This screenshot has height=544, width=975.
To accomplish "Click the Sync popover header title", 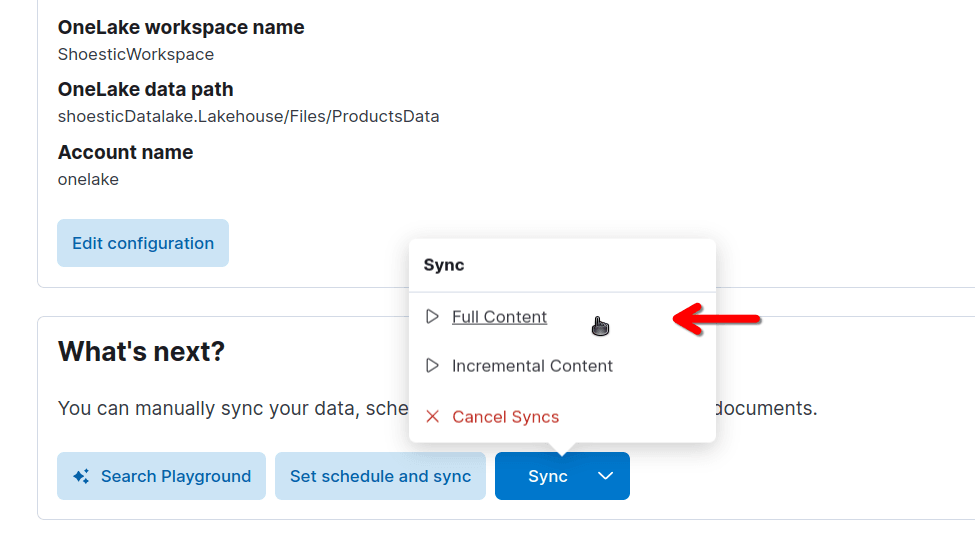I will (x=444, y=265).
